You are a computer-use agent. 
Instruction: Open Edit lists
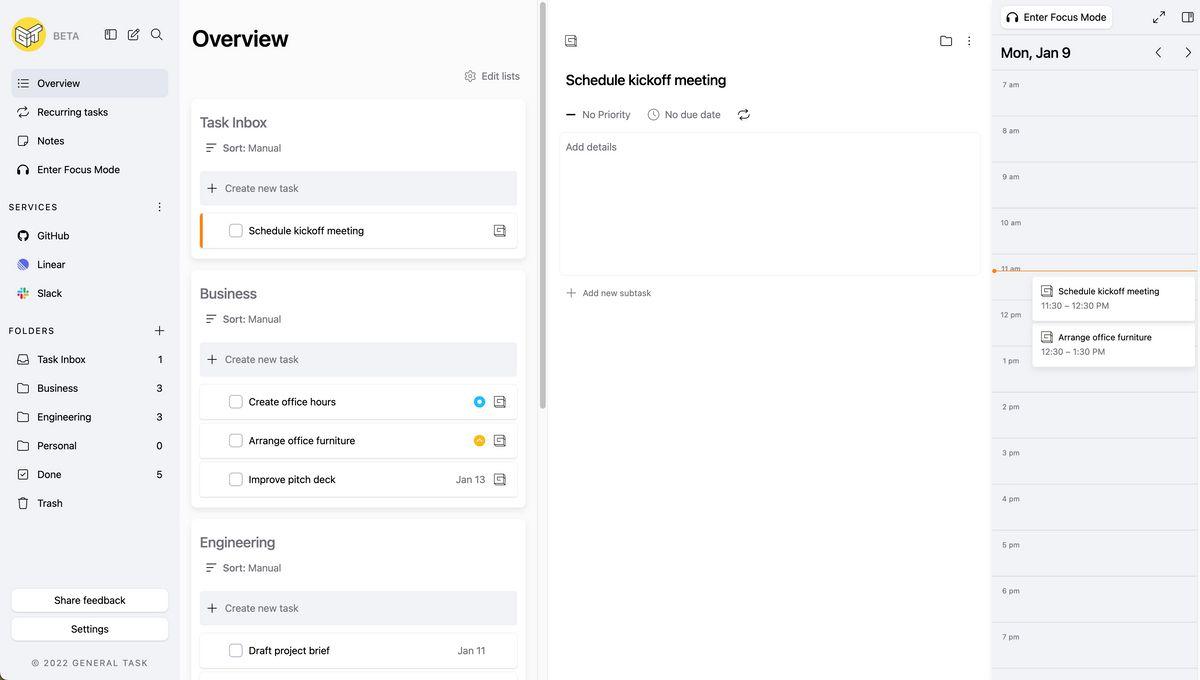492,76
